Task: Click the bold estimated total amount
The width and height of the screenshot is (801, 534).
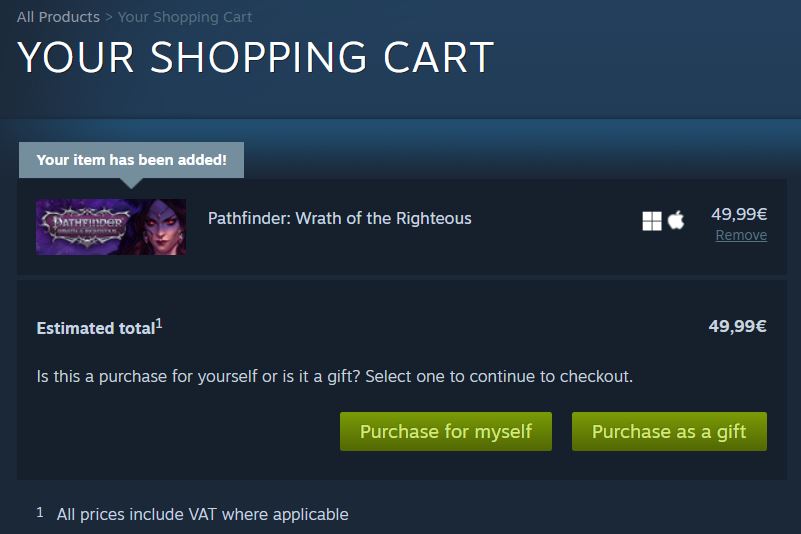Action: click(738, 326)
